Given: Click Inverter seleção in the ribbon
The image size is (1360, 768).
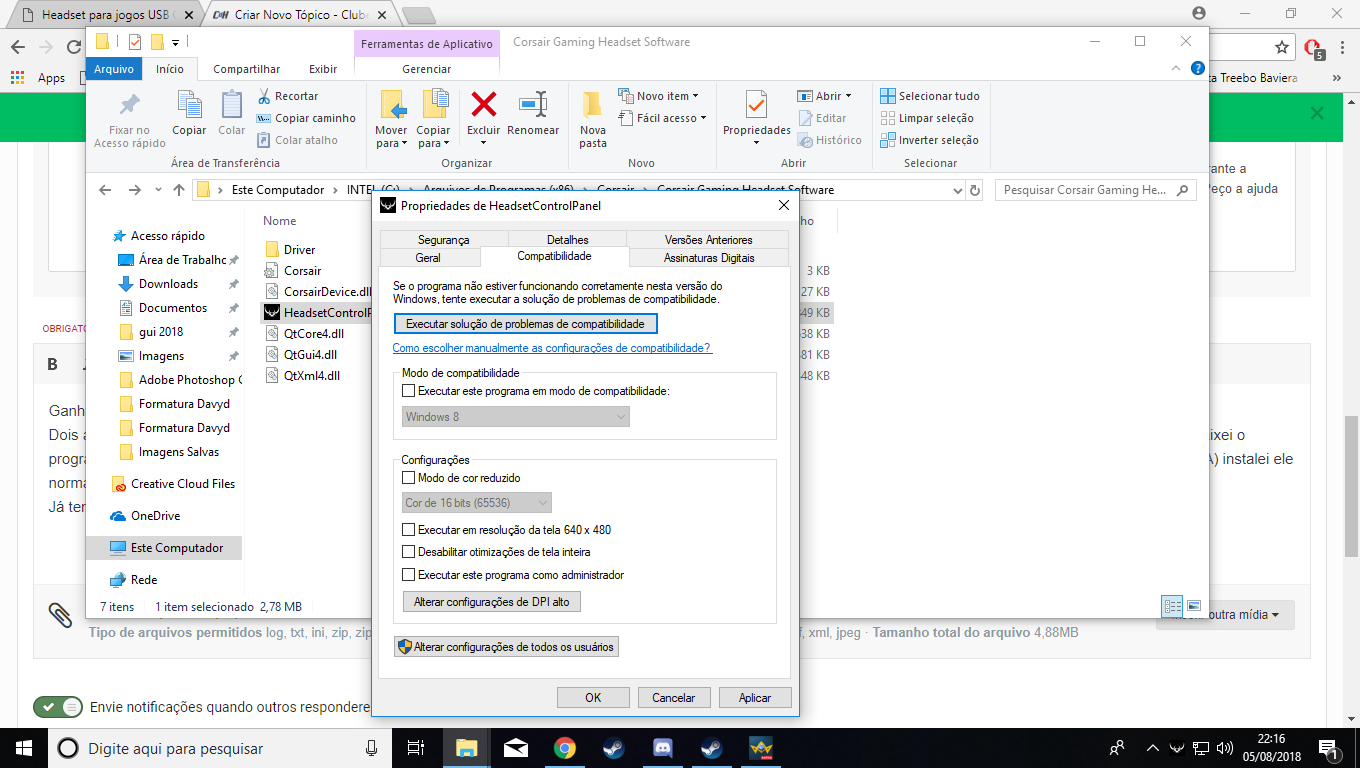Looking at the screenshot, I should 930,140.
